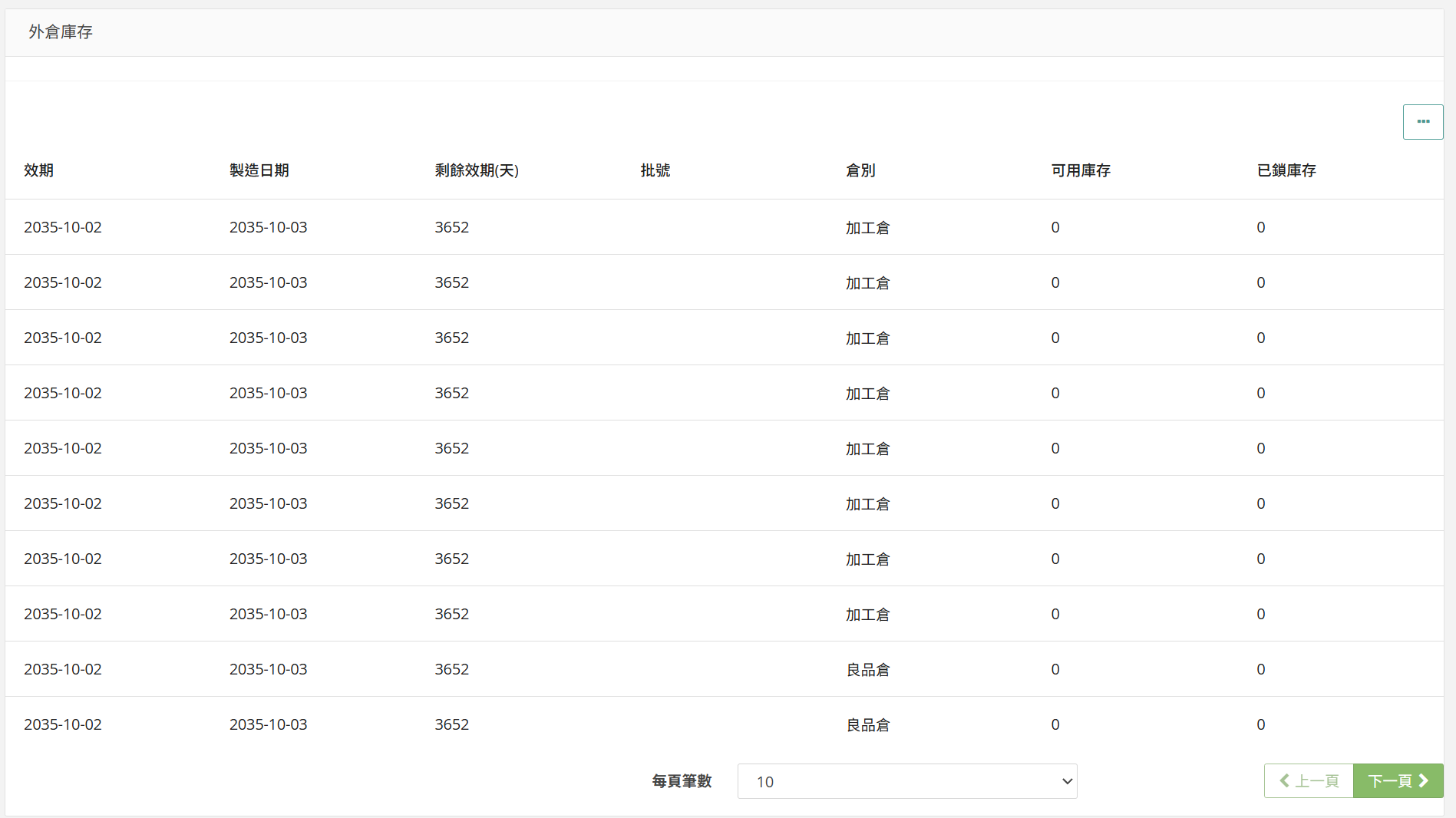Click the first 良品倉 row entry
Screen dimensions: 1456x818
click(867, 670)
